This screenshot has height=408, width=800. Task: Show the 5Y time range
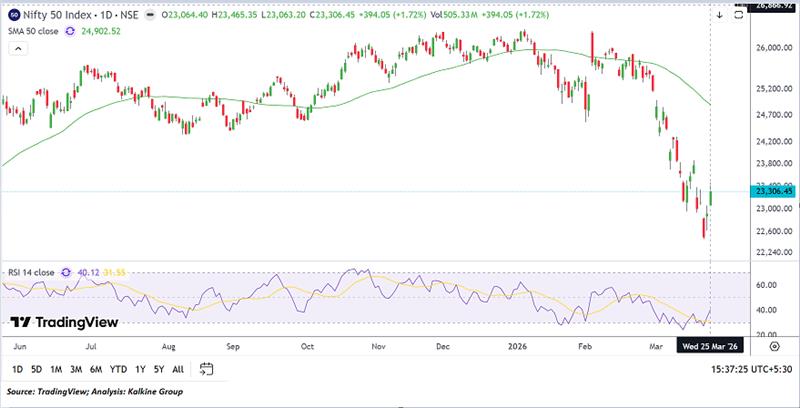pos(159,369)
